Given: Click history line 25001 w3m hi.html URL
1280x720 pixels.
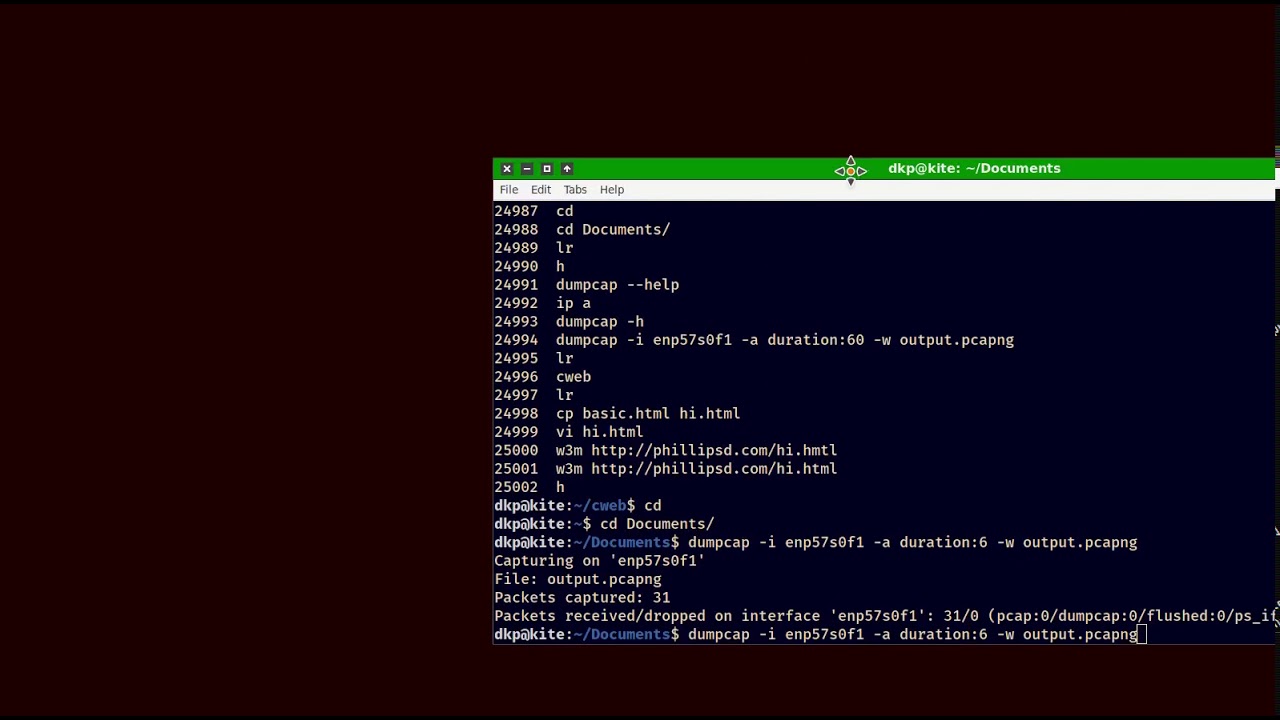Looking at the screenshot, I should click(x=666, y=469).
